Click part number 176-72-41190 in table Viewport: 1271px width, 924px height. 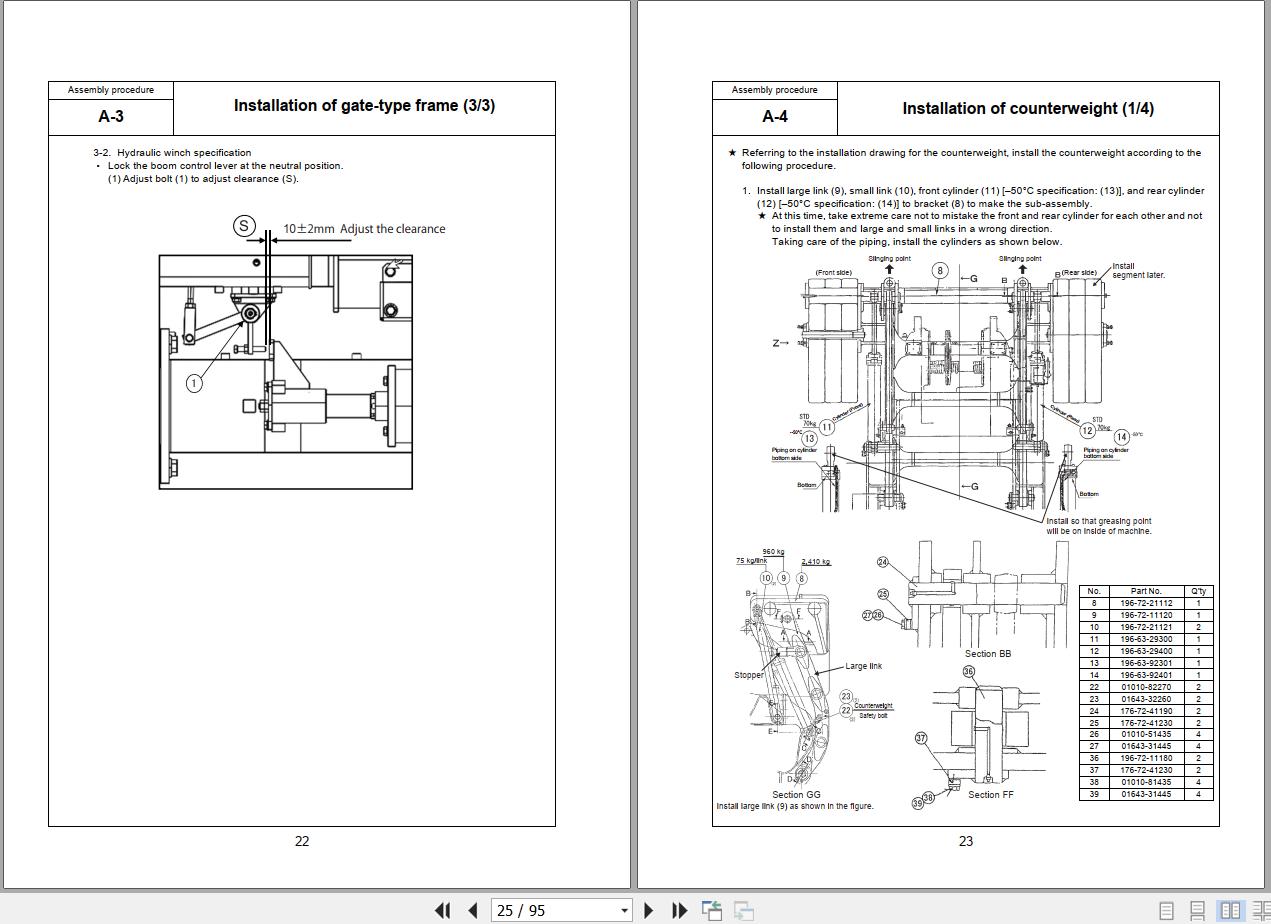(1146, 711)
